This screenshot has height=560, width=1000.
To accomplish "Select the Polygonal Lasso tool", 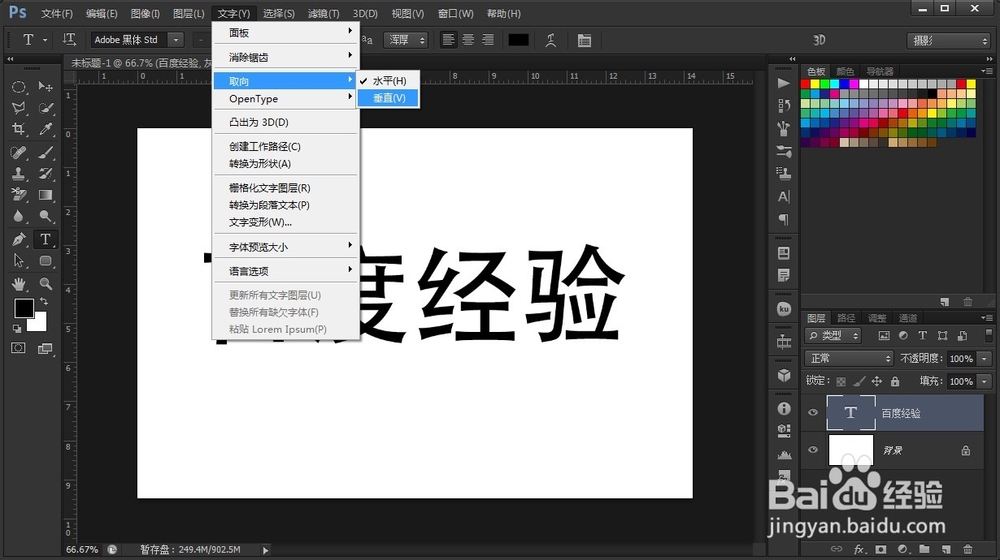I will [x=18, y=108].
